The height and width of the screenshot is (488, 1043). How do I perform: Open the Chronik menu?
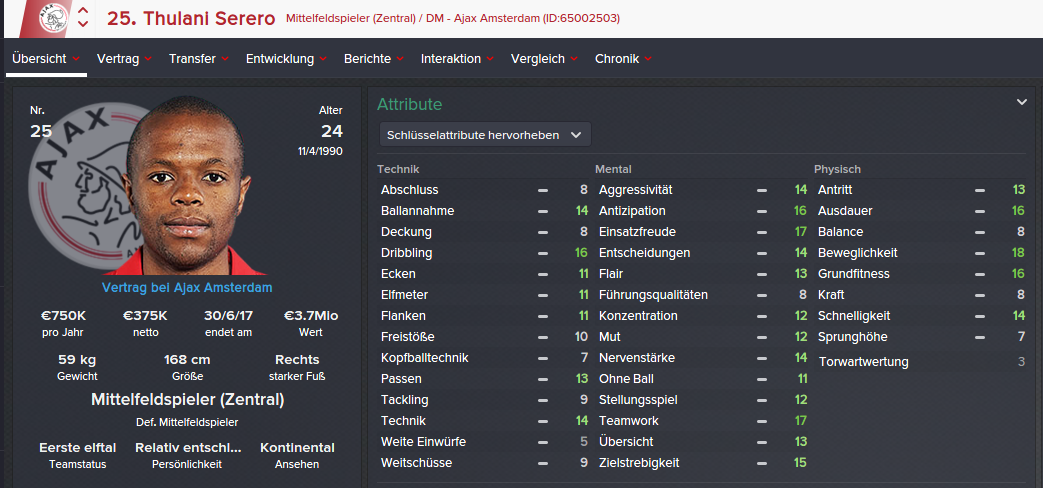coord(617,59)
